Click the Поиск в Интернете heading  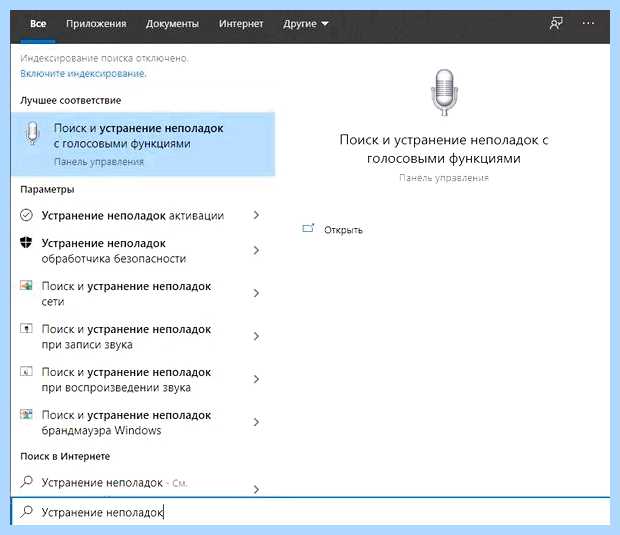coord(65,456)
